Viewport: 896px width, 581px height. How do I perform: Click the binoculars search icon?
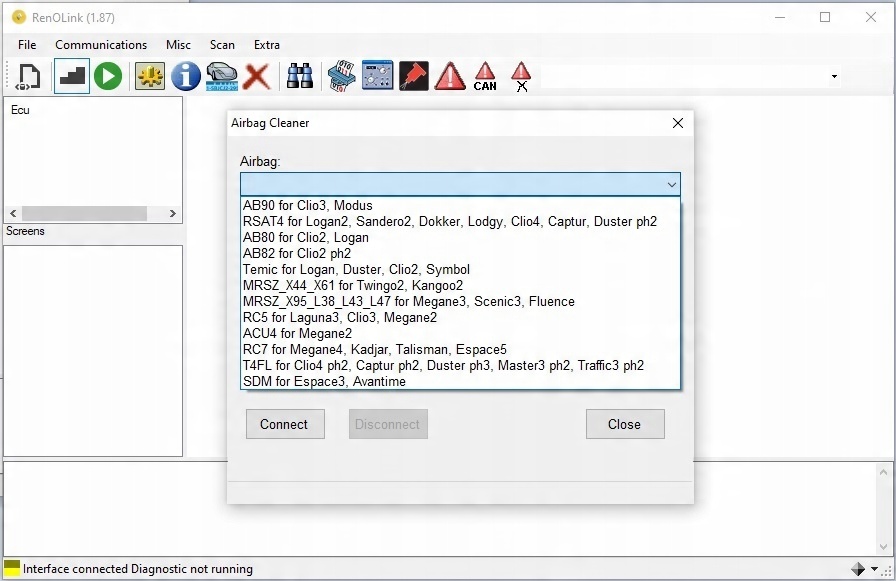click(299, 76)
